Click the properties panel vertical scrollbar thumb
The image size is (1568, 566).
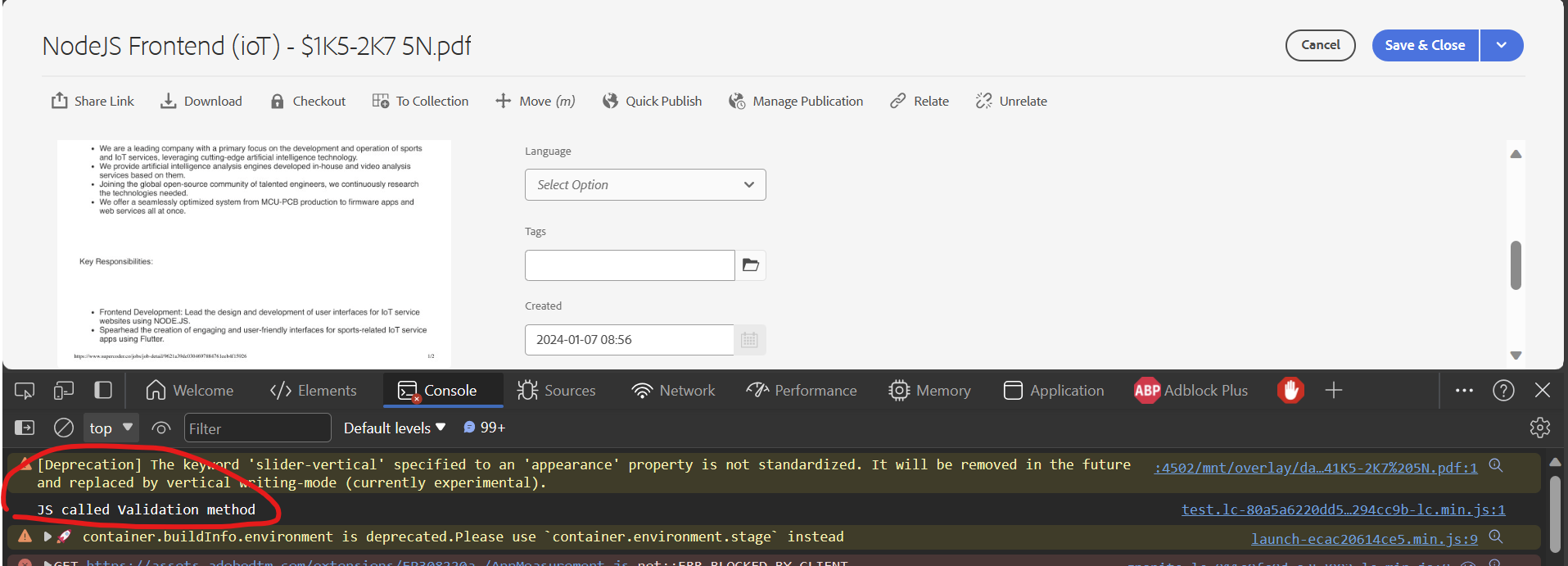1516,265
